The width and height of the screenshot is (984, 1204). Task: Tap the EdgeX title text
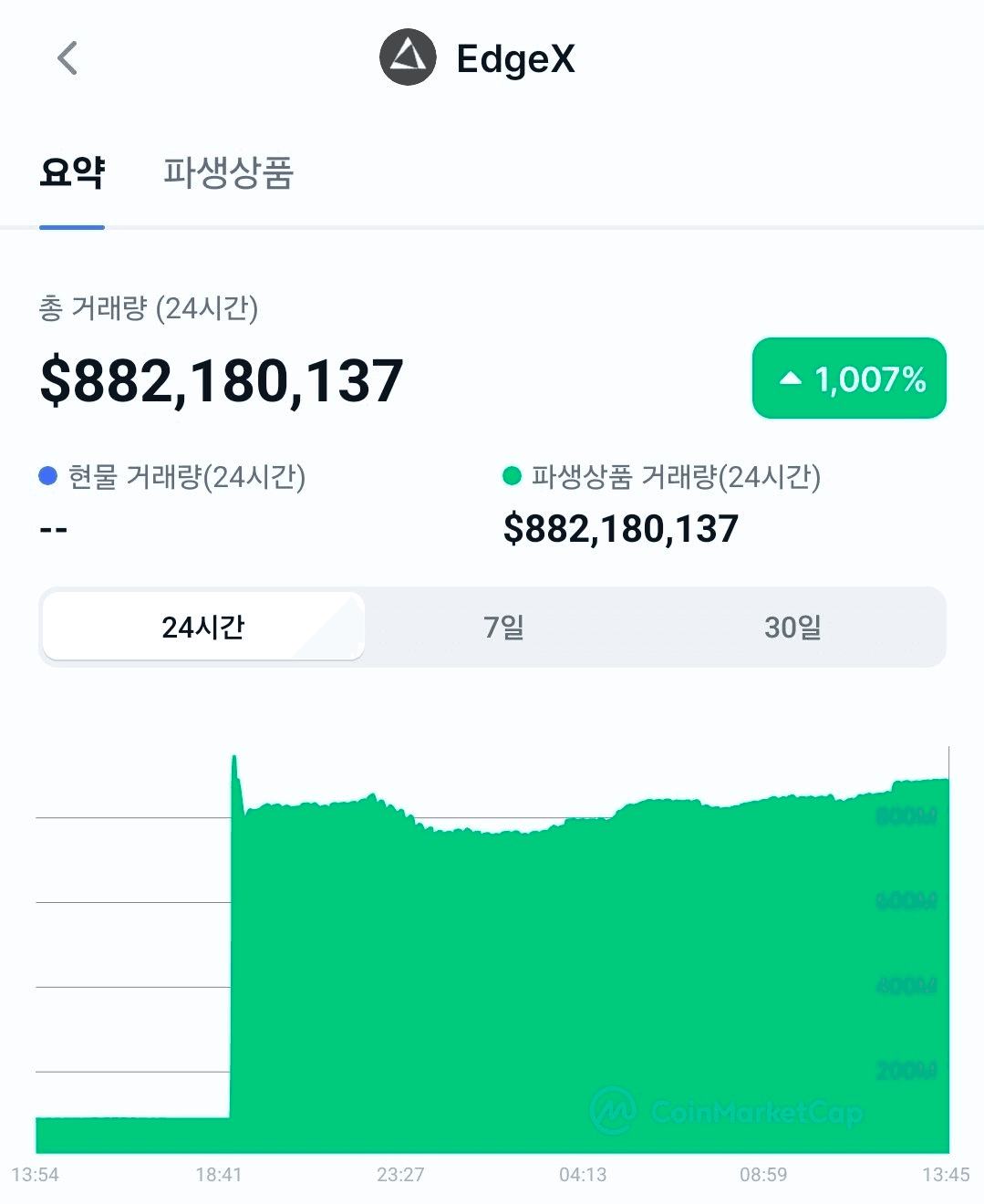click(515, 58)
